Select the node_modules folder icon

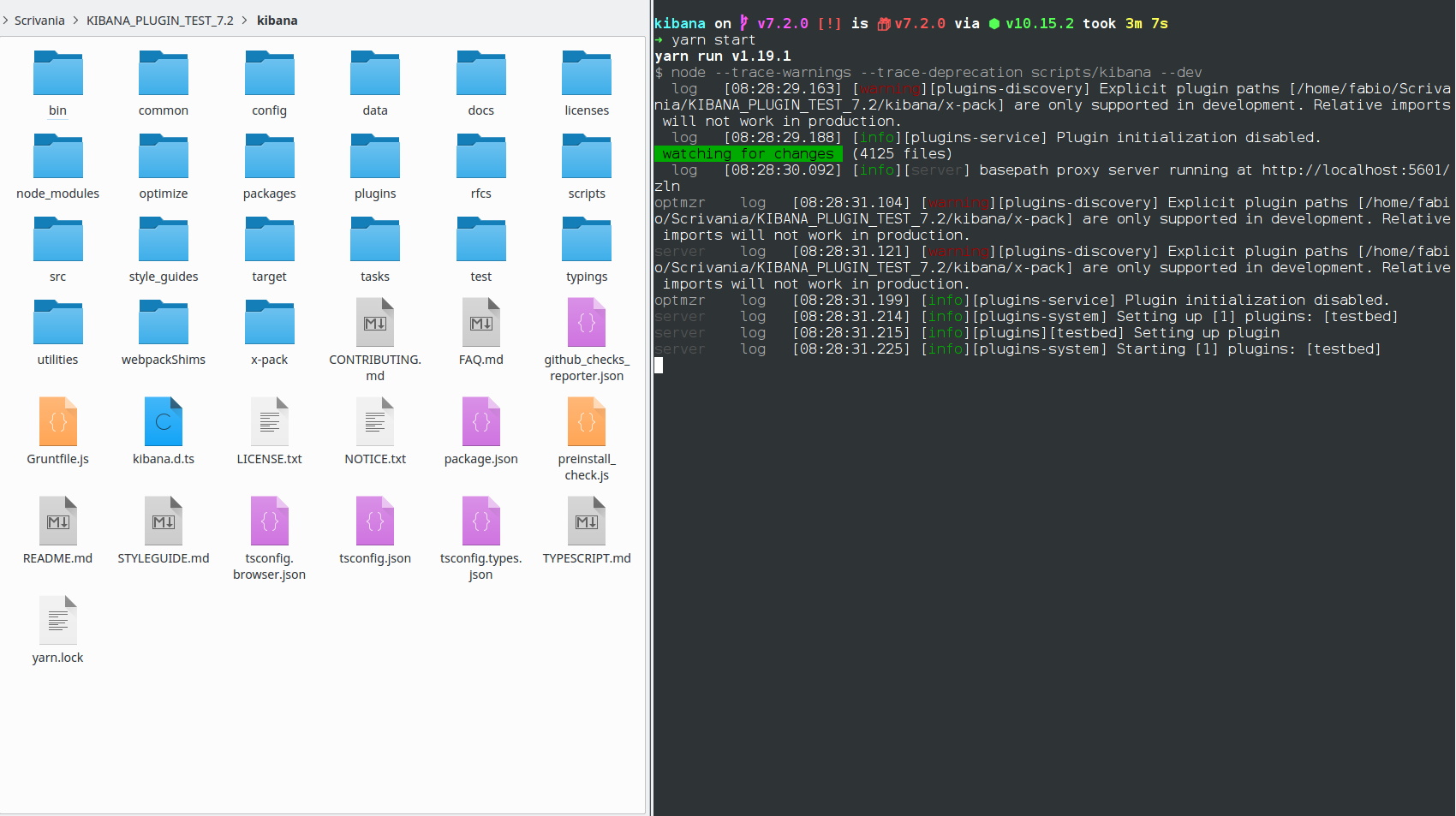57,156
